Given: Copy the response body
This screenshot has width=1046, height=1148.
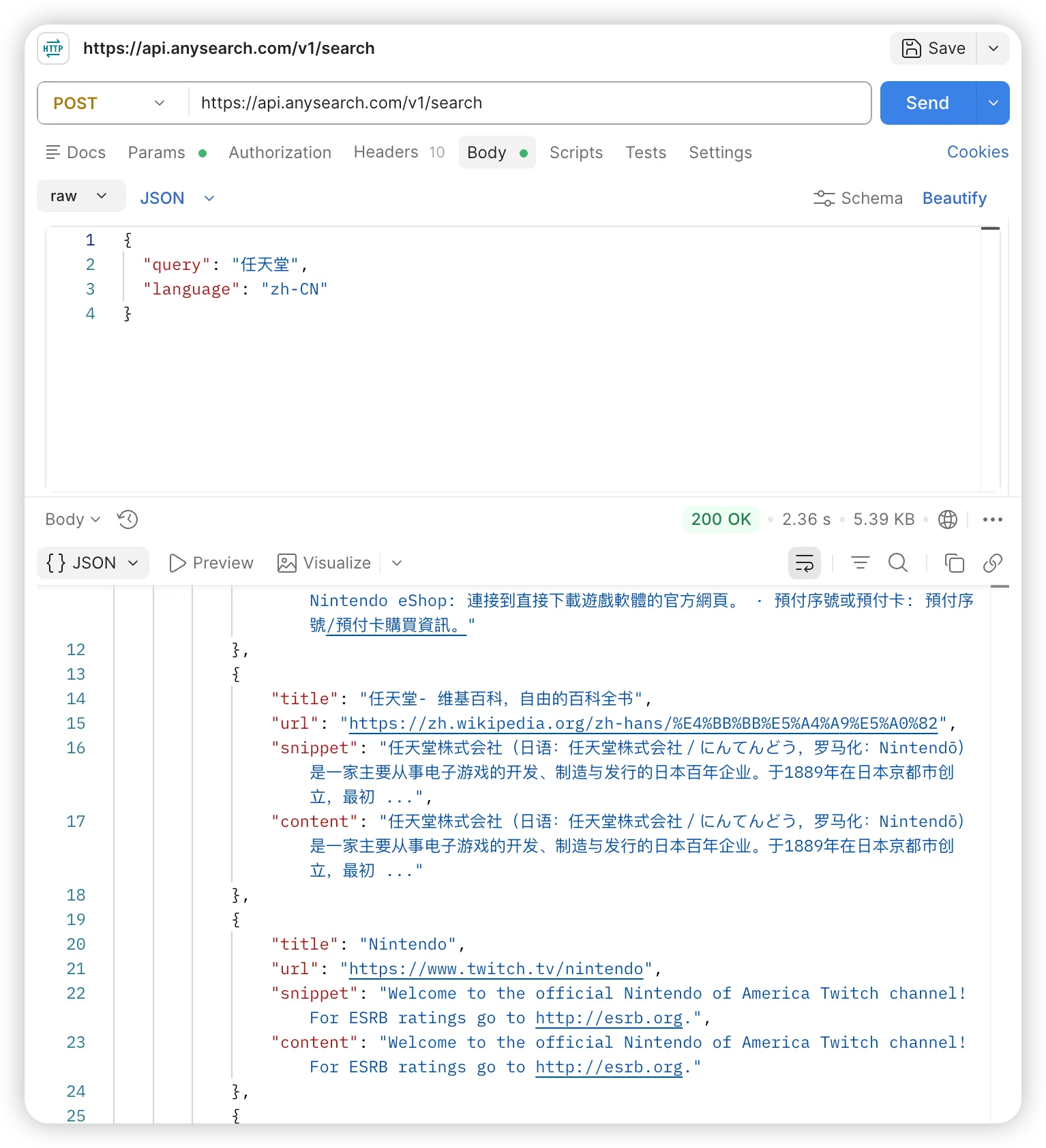Looking at the screenshot, I should (x=955, y=563).
